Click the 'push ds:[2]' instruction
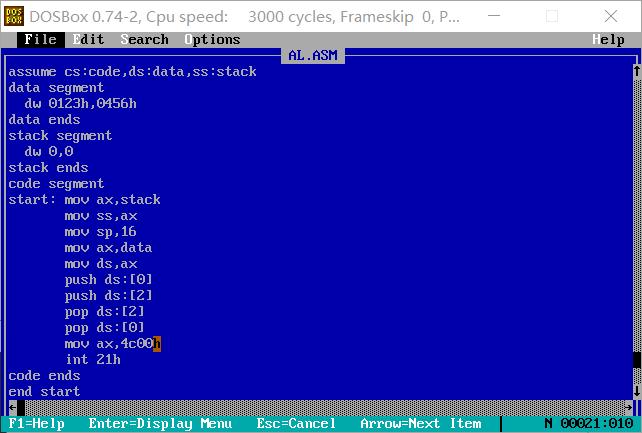642x433 pixels. [x=109, y=295]
